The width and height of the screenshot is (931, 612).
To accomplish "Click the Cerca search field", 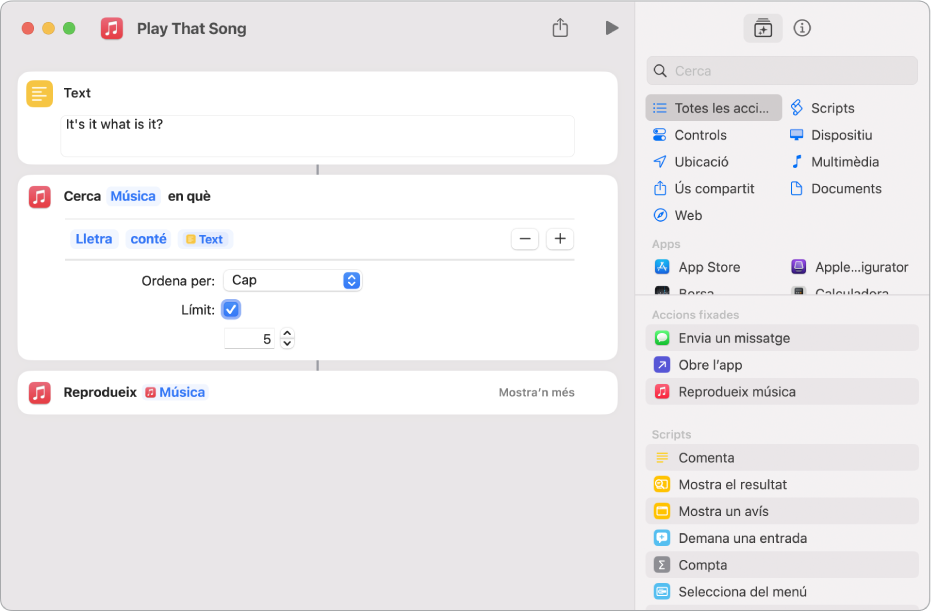I will 781,71.
